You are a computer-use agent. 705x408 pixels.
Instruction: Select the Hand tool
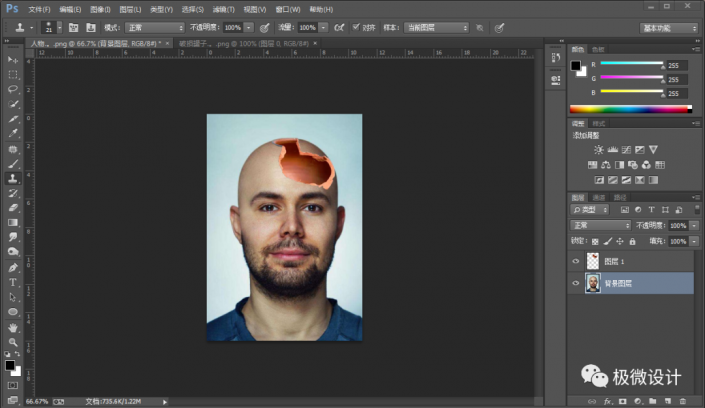pos(13,327)
